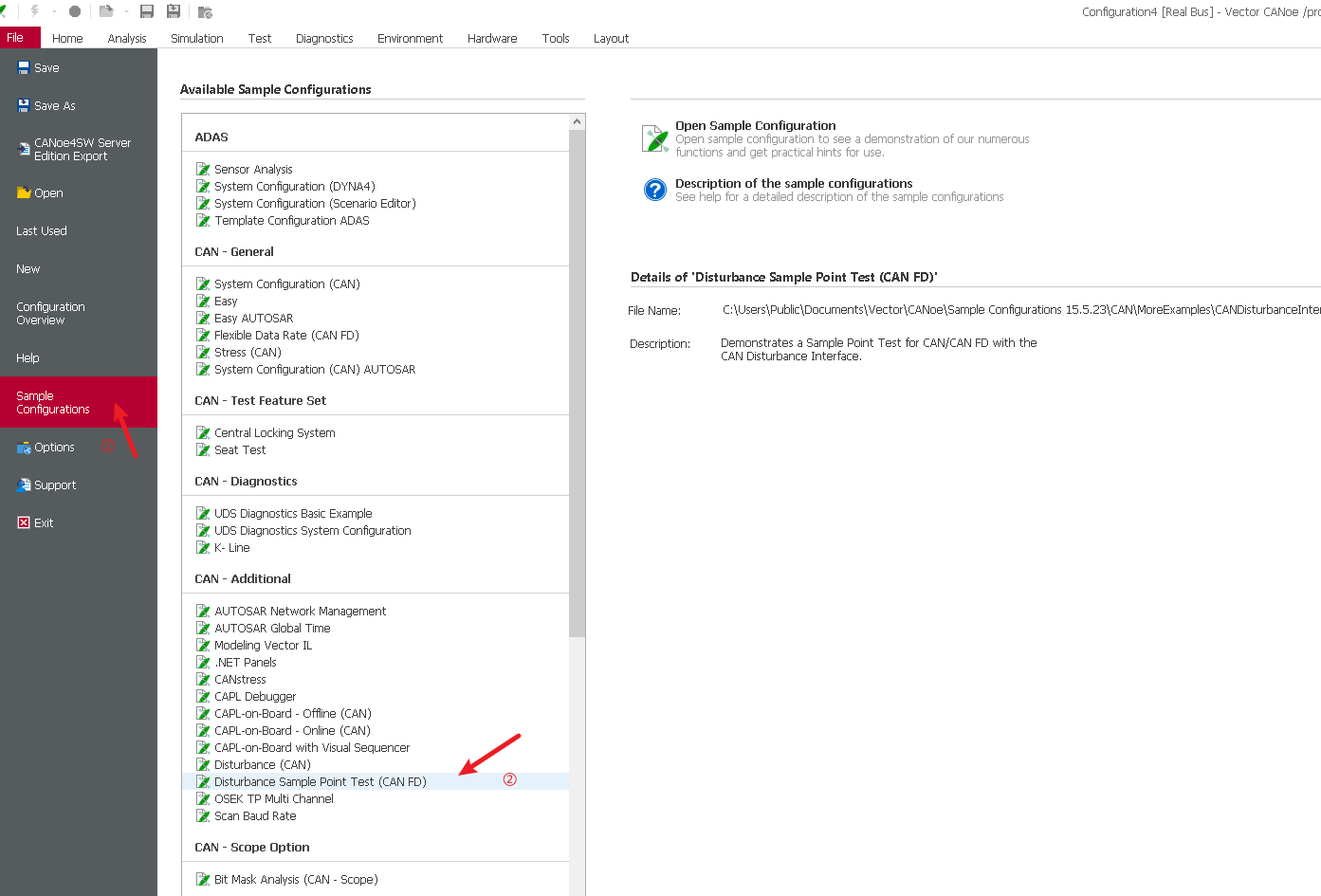Click icon beside Bit Mask Analysis entry
This screenshot has width=1321, height=896.
click(x=203, y=880)
